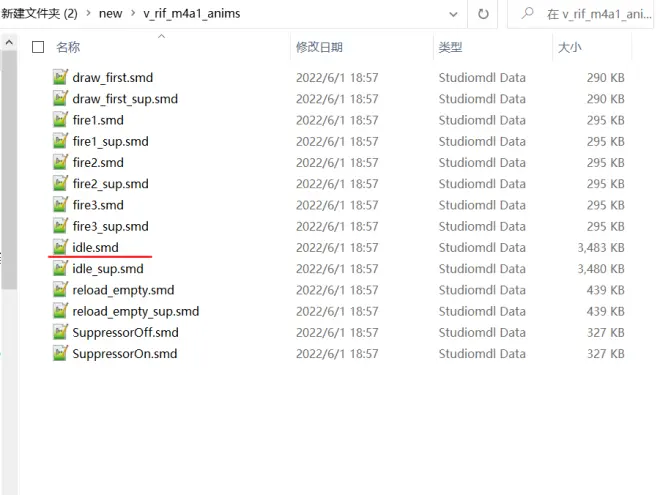Viewport: 660px width, 495px height.
Task: Select the file name idle_sup.smd
Action: tap(108, 269)
